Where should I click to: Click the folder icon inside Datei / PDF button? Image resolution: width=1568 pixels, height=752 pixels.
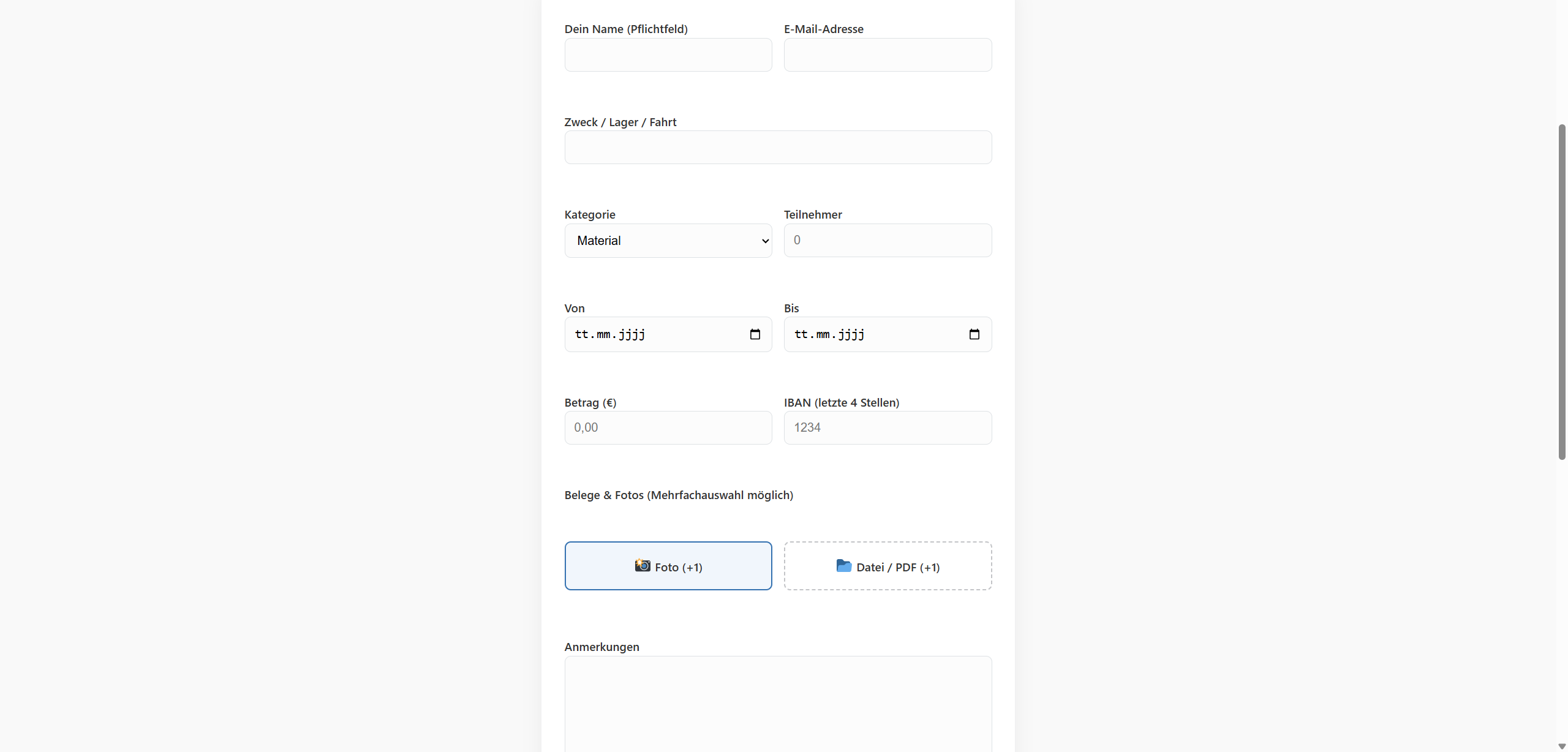[x=844, y=566]
